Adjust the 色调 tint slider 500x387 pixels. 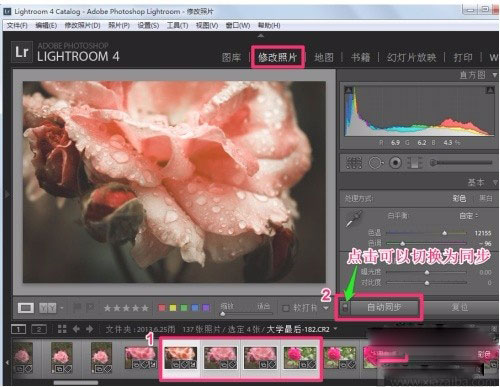426,243
